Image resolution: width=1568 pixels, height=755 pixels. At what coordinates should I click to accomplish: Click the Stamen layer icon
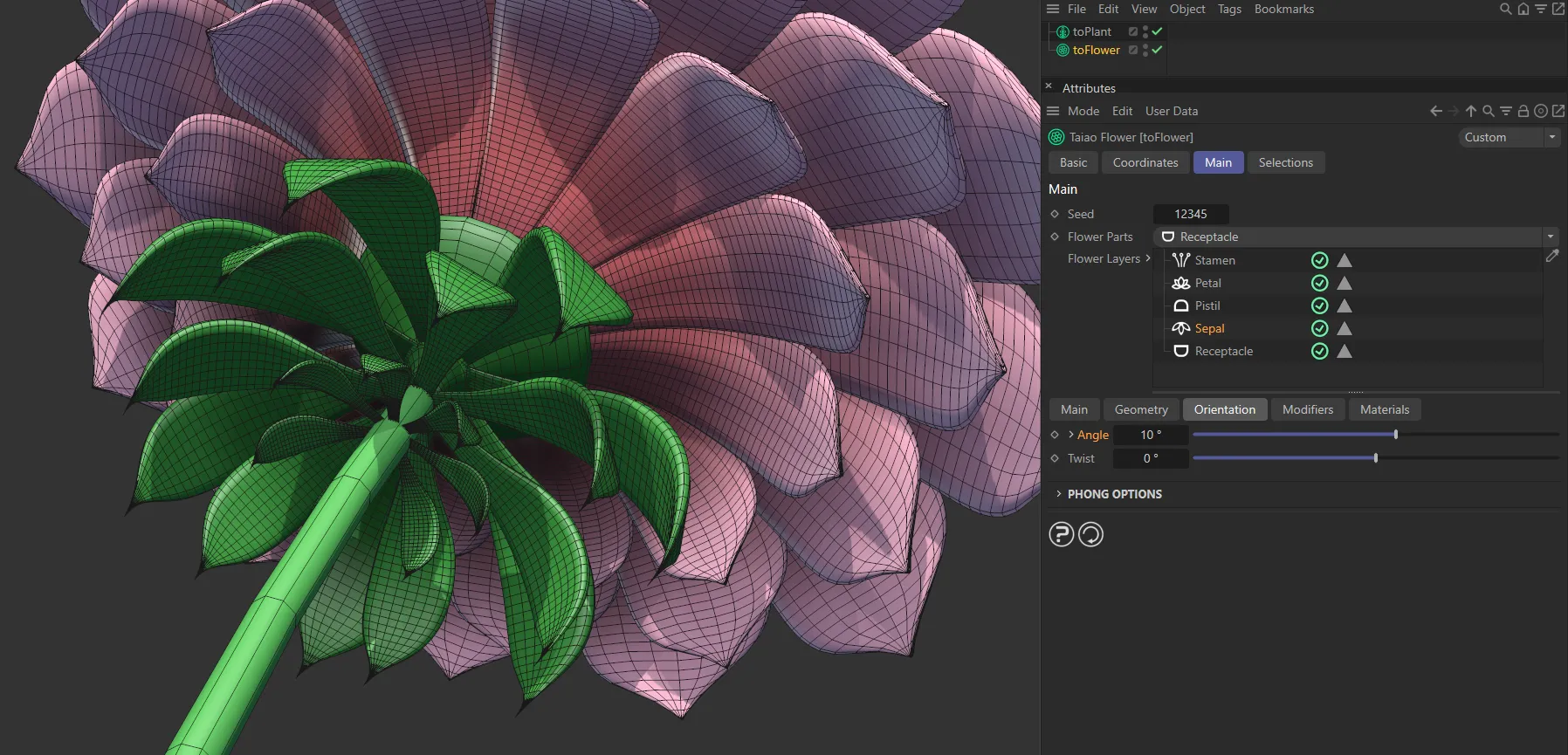pos(1181,260)
